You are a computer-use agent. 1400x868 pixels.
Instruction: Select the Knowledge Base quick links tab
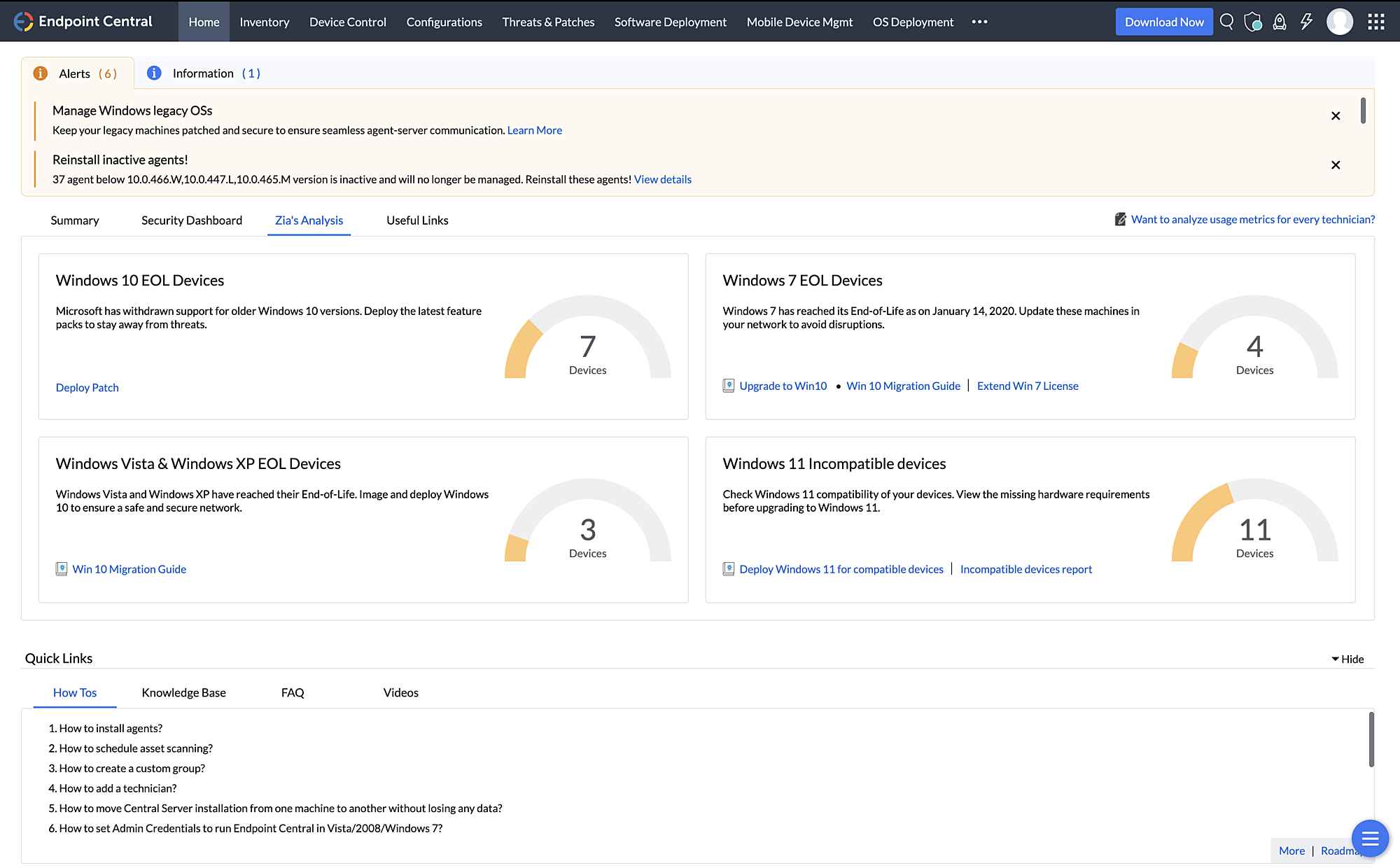coord(183,692)
